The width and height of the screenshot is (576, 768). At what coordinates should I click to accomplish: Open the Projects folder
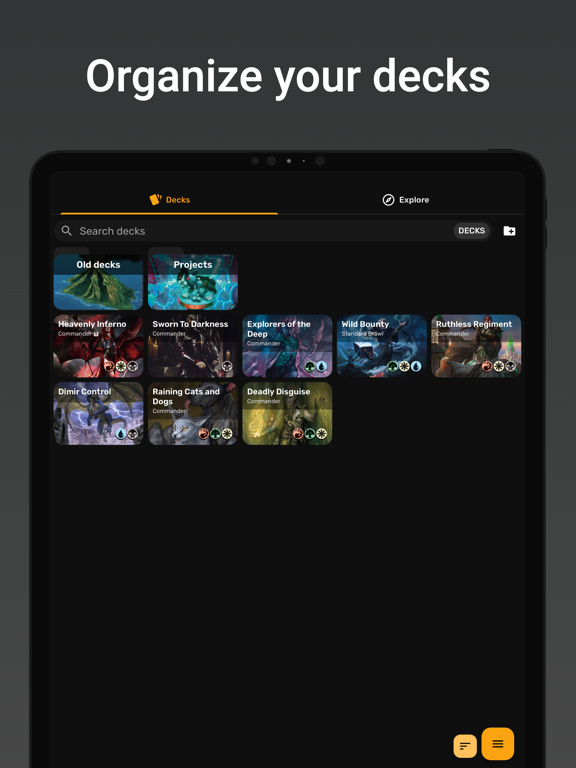tap(192, 282)
